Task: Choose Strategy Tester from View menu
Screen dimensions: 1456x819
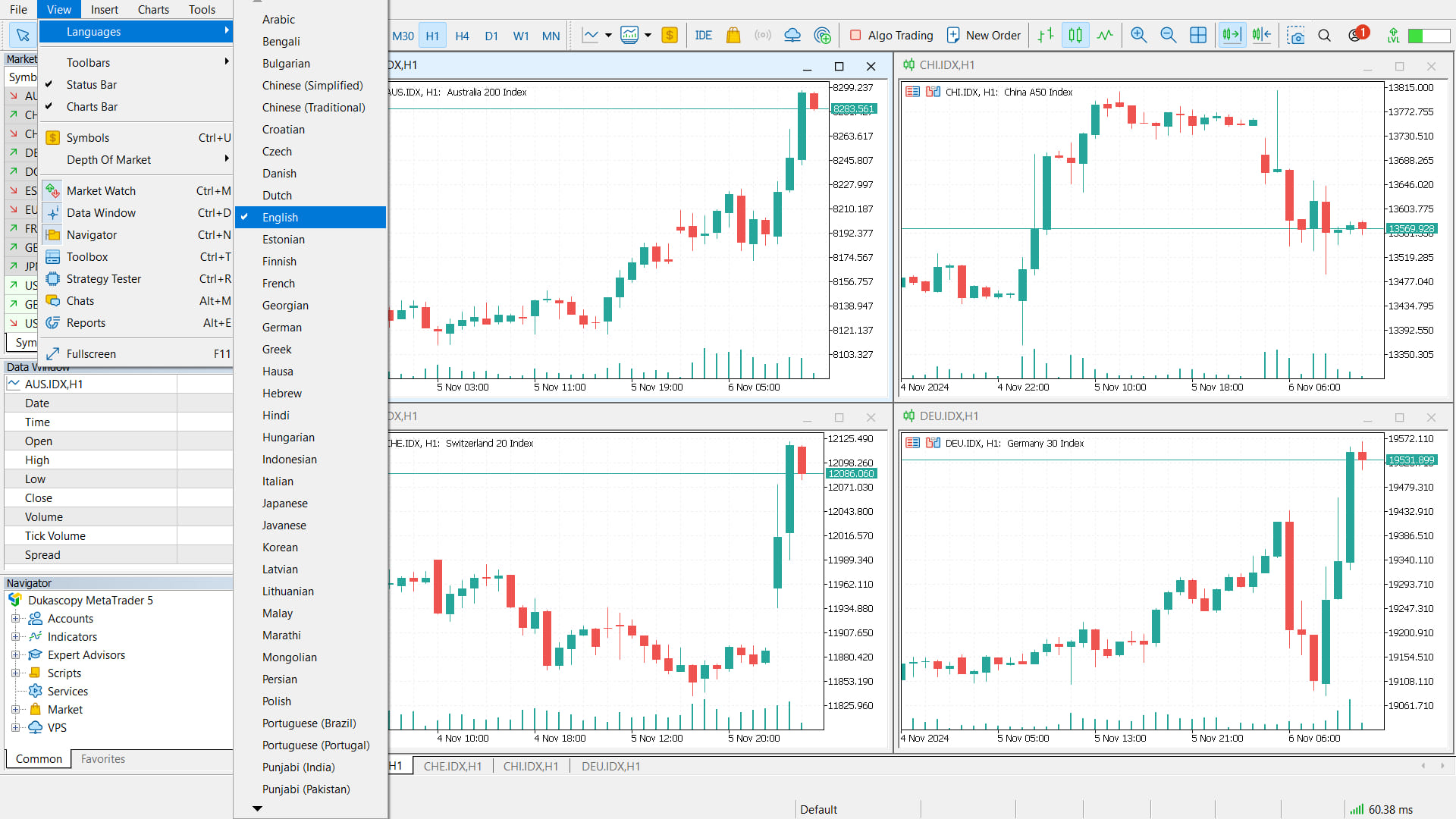Action: [x=136, y=279]
